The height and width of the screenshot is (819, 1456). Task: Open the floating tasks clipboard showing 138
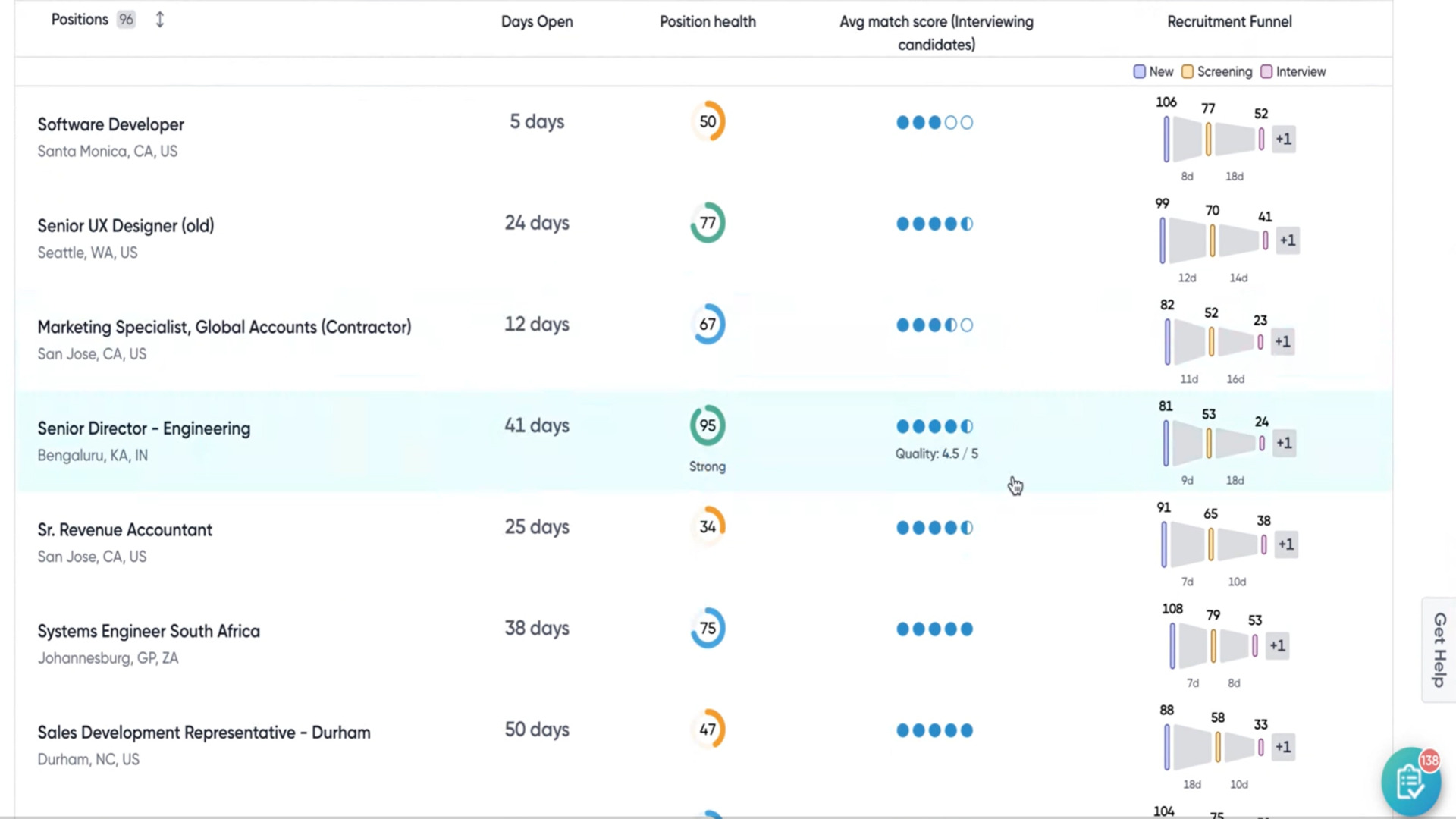(x=1410, y=780)
